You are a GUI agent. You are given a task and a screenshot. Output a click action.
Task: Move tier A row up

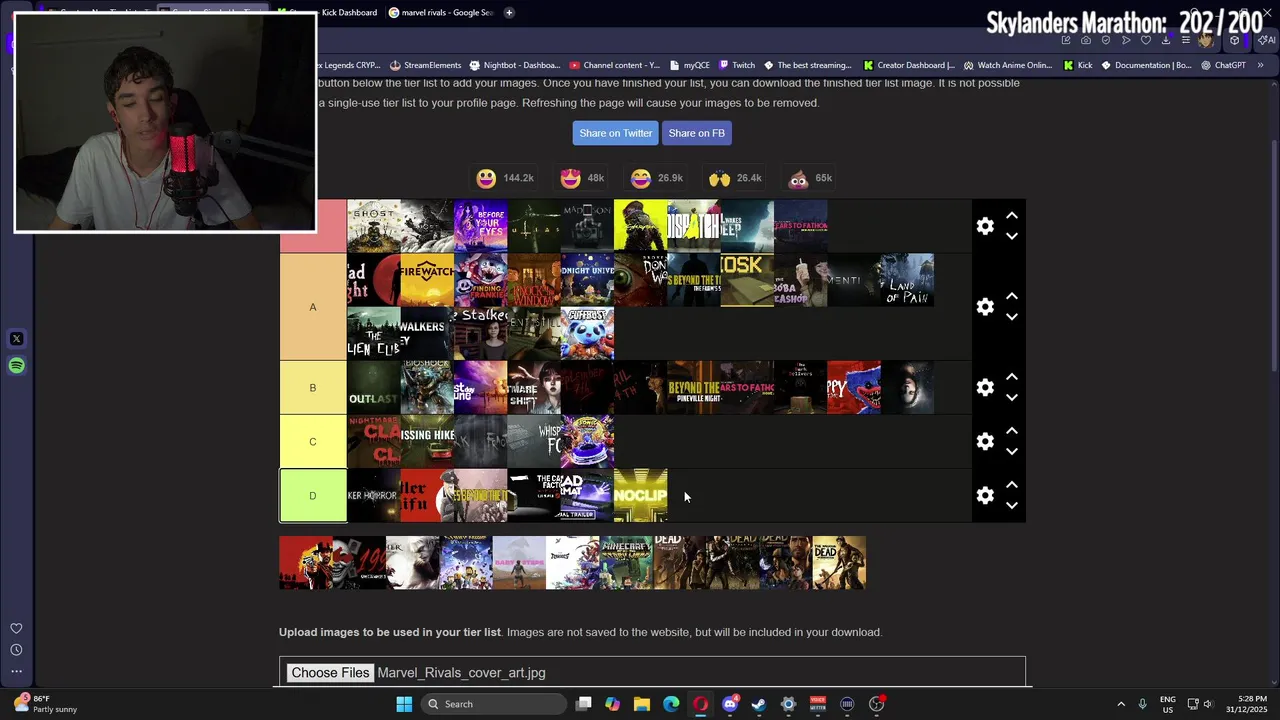pos(1012,296)
